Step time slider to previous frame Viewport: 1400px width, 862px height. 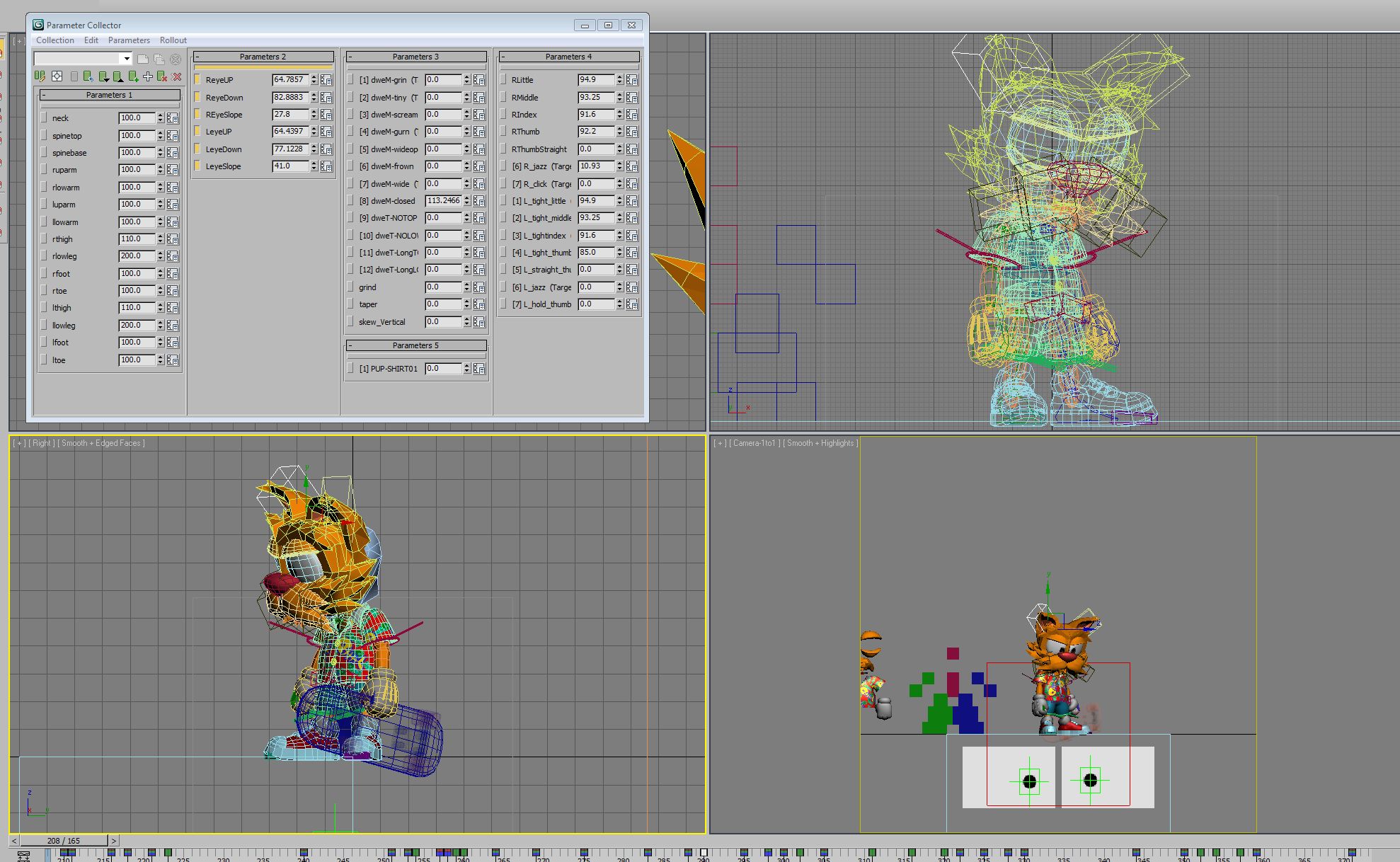pyautogui.click(x=14, y=841)
